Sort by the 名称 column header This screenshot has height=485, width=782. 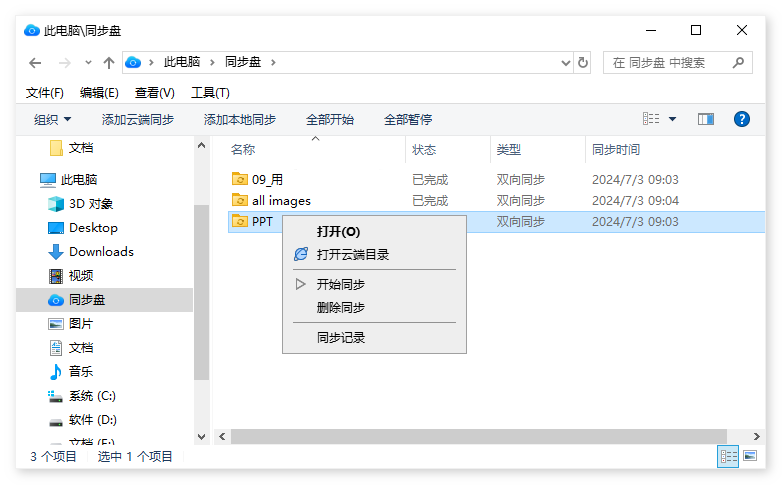coord(243,150)
